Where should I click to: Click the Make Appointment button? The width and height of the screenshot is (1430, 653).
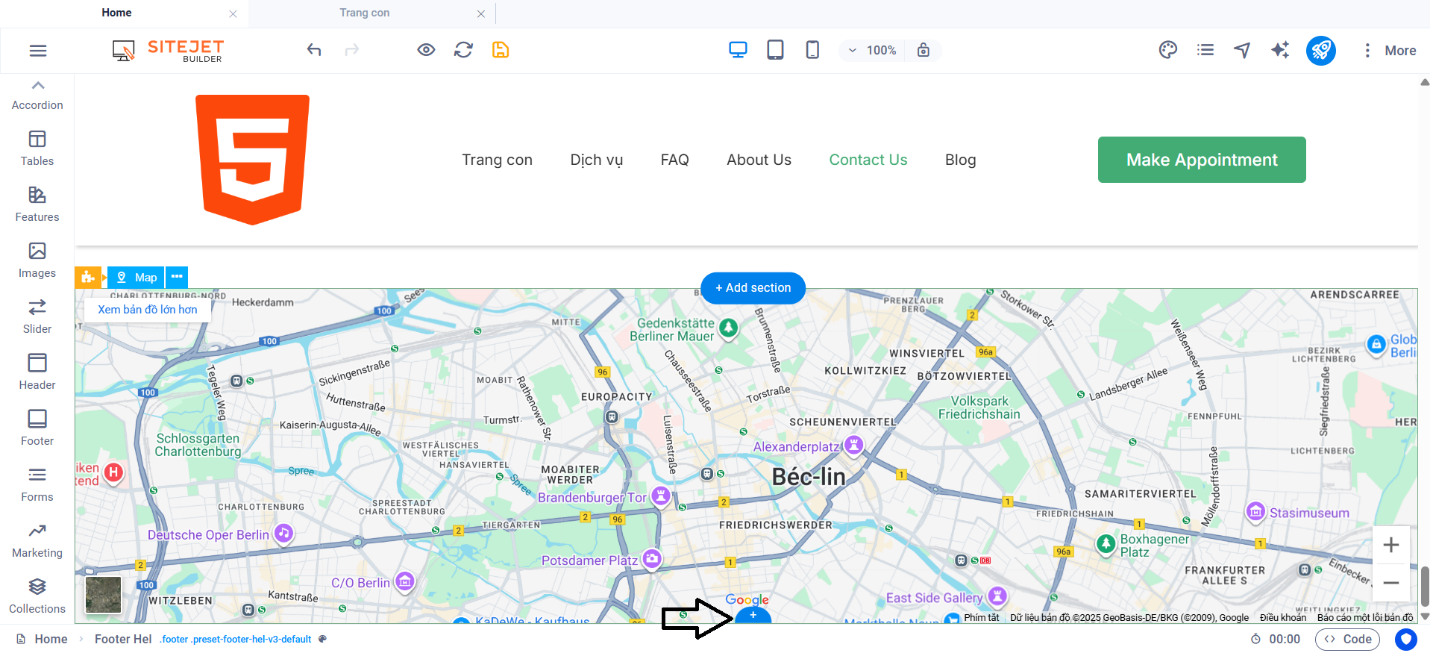coord(1201,160)
